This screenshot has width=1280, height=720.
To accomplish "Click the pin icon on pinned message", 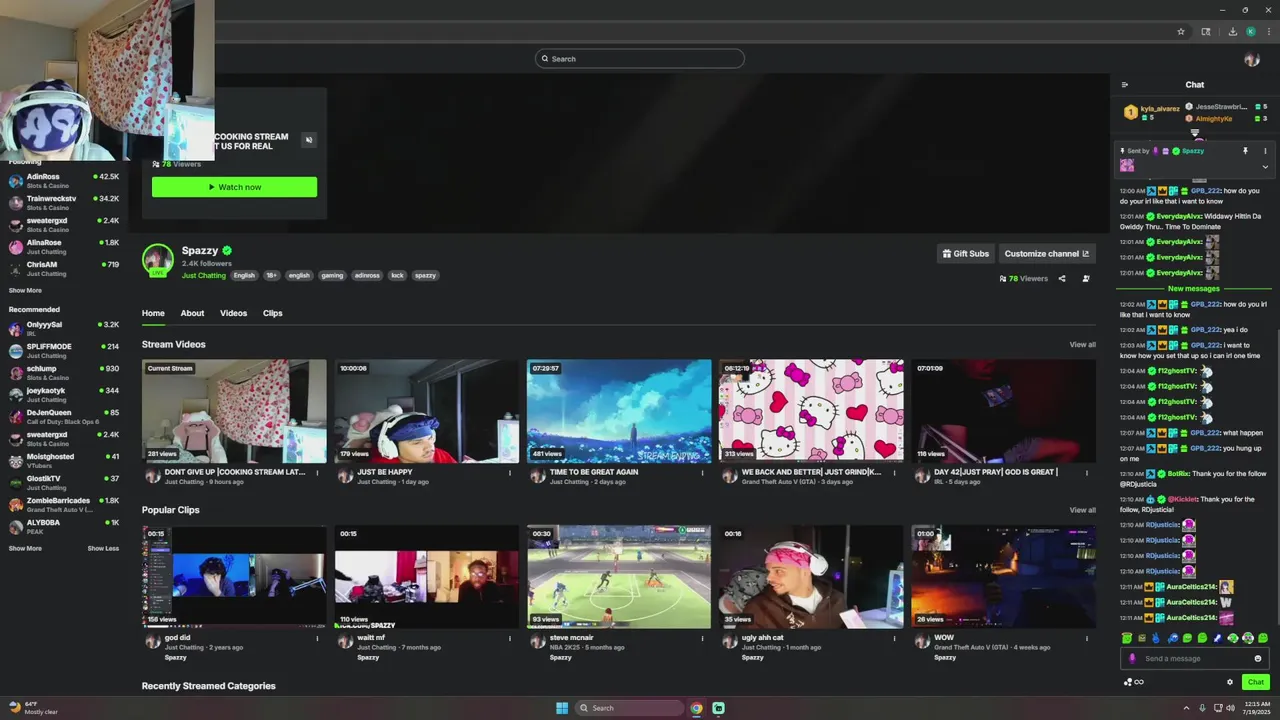I will (1245, 151).
